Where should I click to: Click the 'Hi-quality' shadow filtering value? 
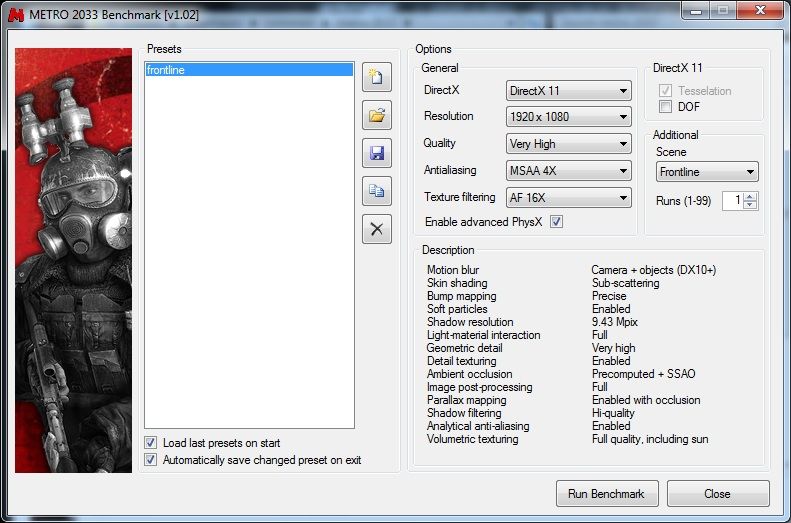pos(613,413)
